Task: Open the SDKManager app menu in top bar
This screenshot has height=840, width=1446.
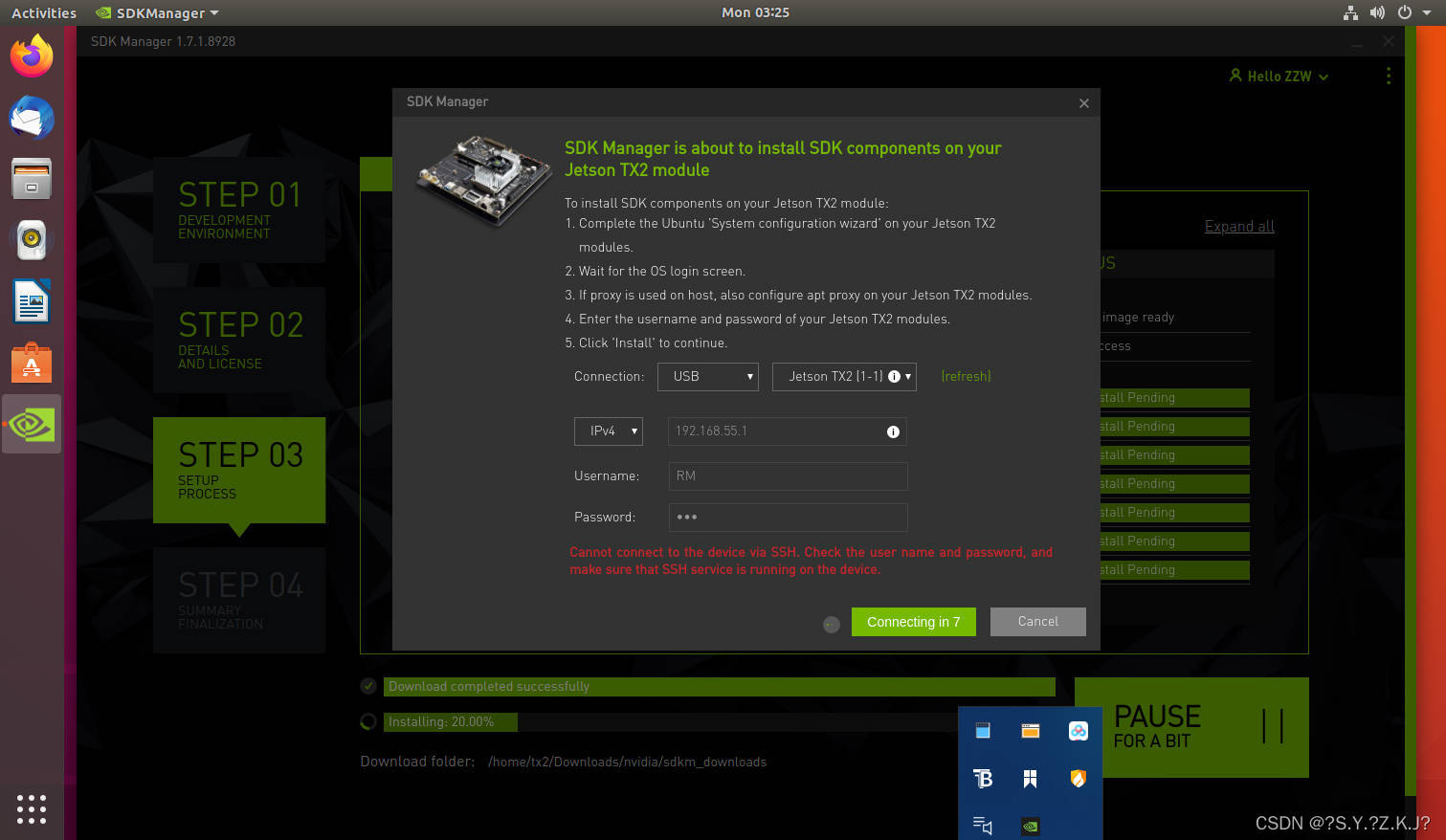Action: [158, 12]
